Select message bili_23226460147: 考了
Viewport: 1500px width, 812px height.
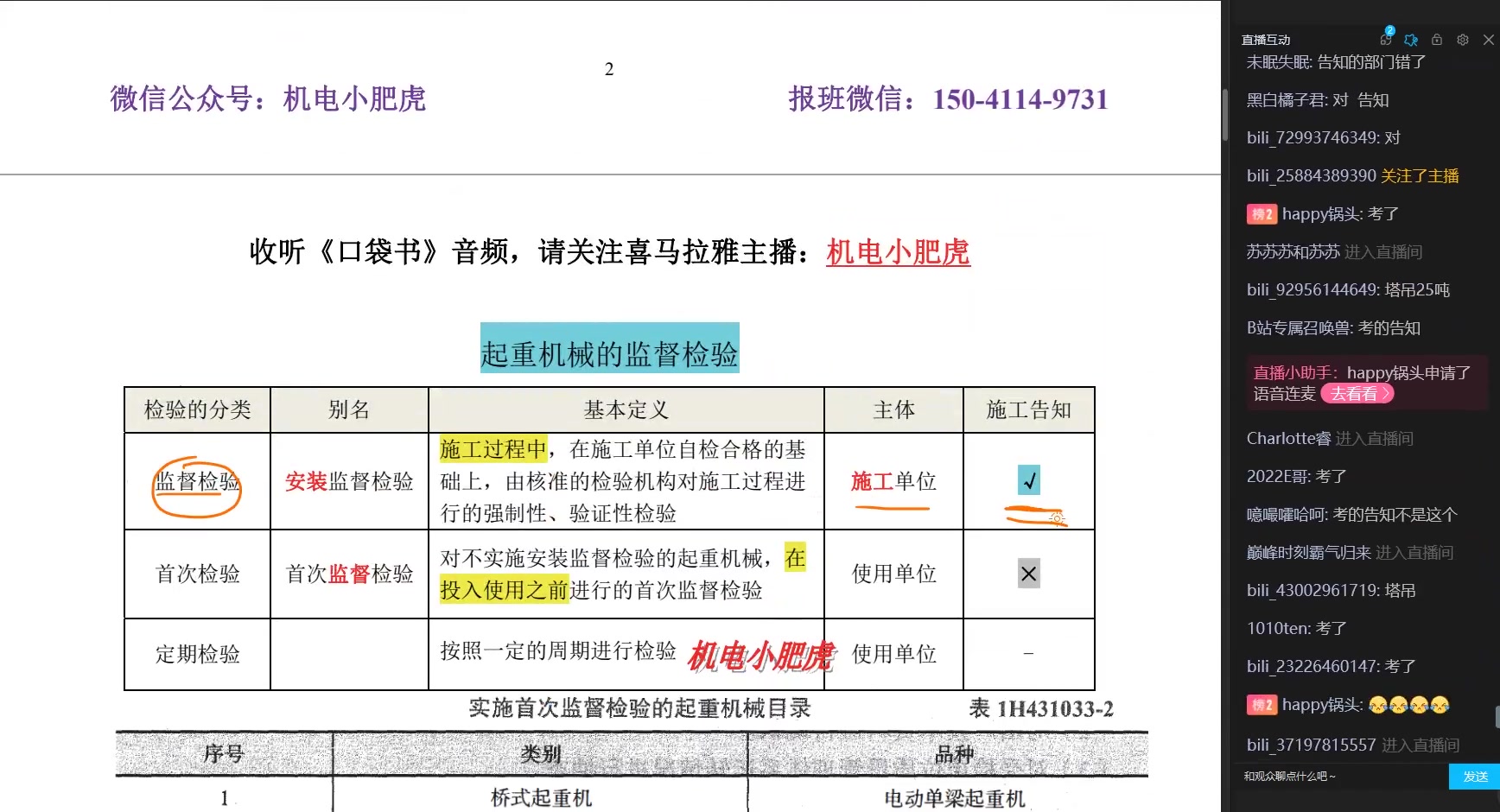click(x=1331, y=667)
